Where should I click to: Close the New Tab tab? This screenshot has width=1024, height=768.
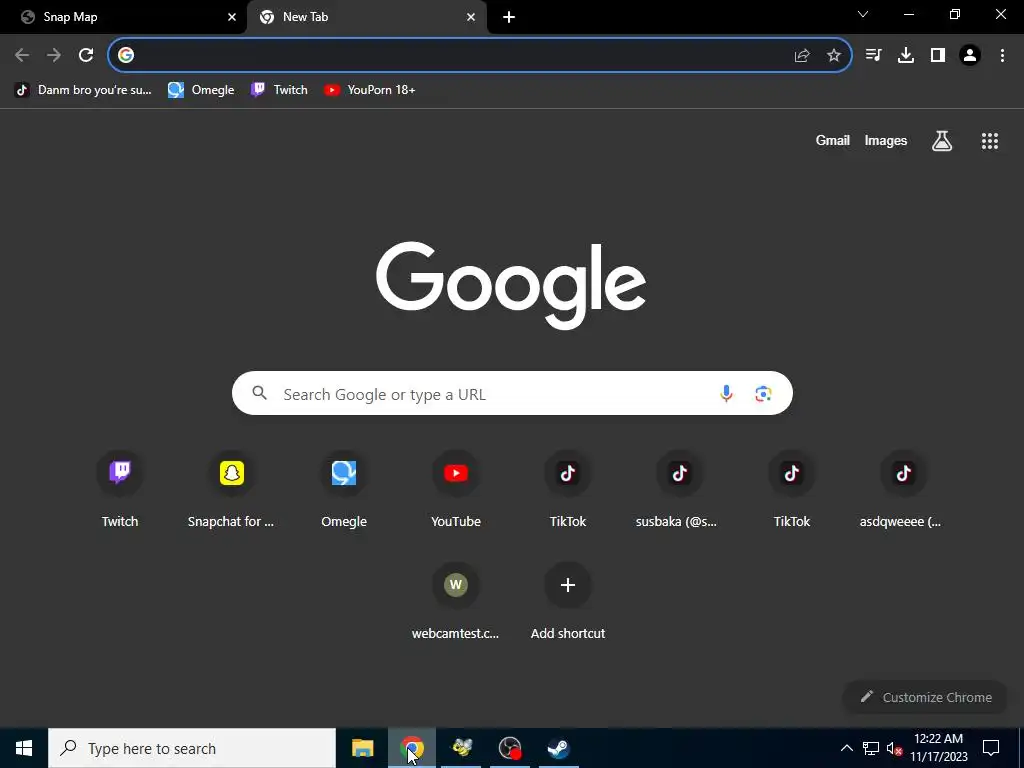[x=471, y=17]
